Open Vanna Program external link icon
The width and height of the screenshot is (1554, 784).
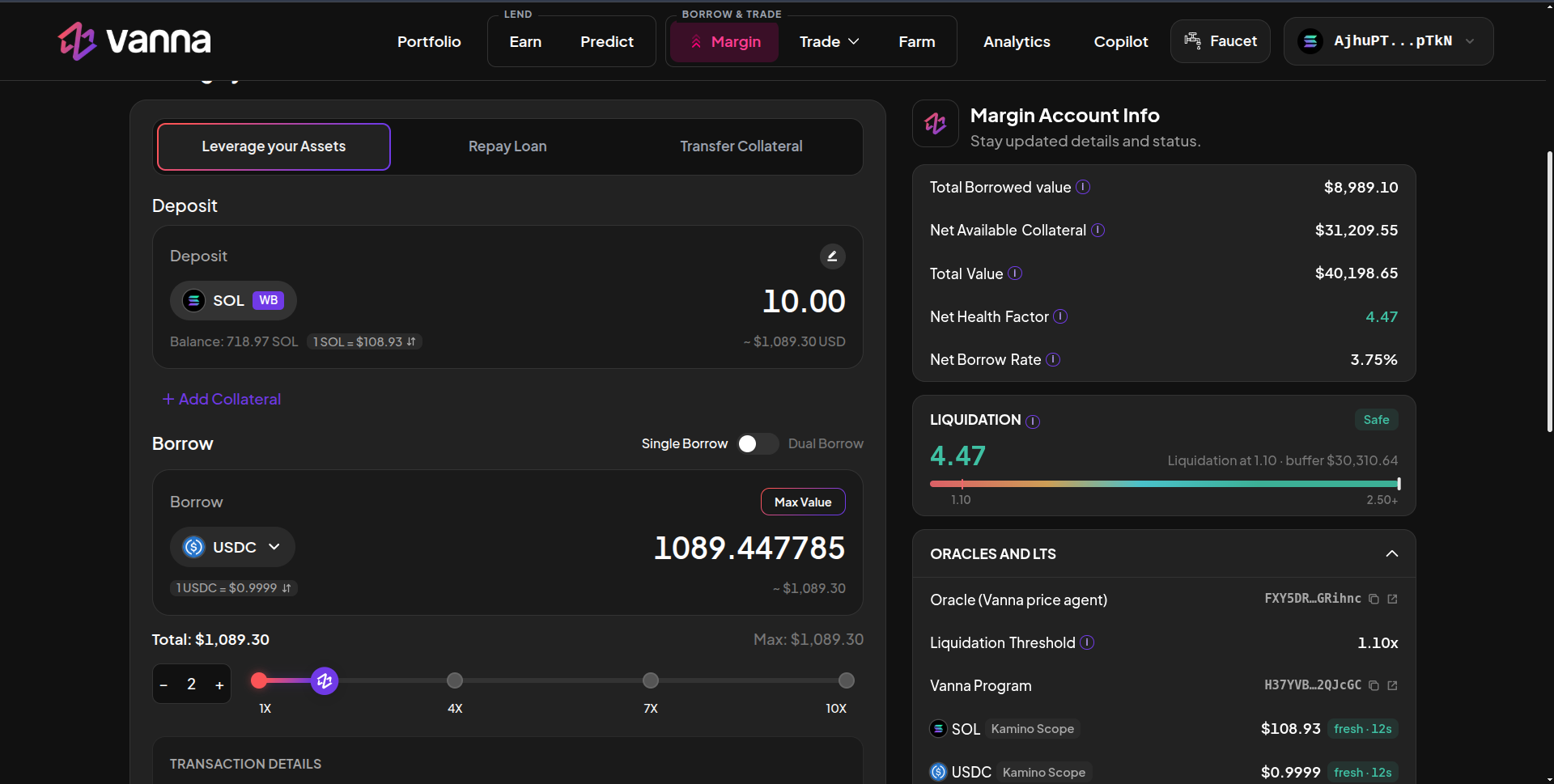point(1392,685)
